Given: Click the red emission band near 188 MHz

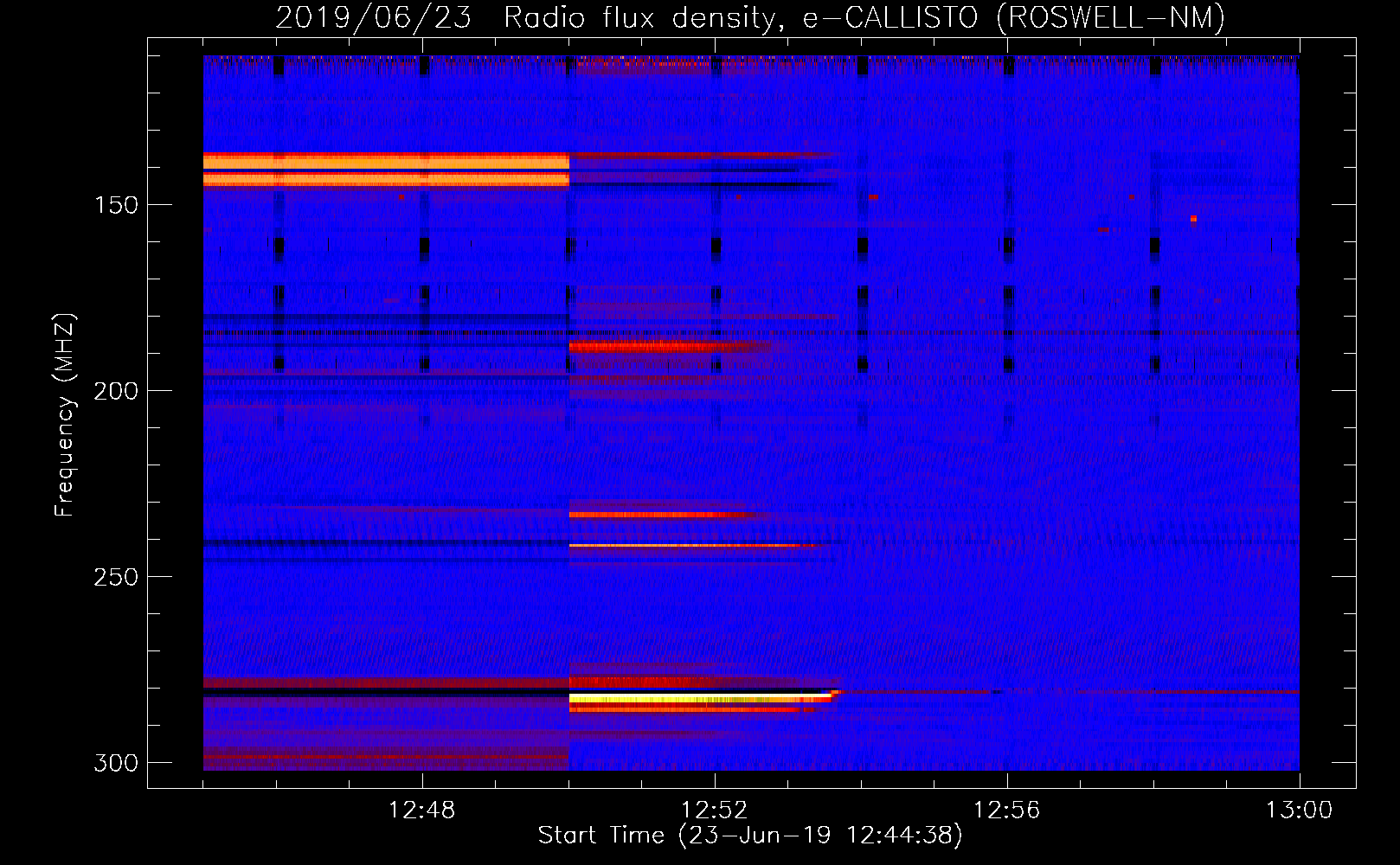Looking at the screenshot, I should point(671,347).
